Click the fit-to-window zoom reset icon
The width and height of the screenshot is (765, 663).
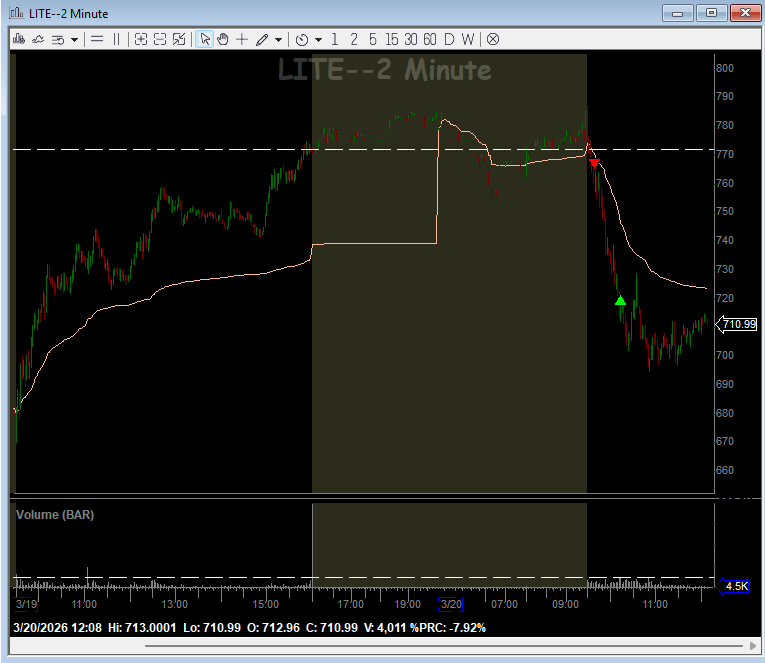pyautogui.click(x=179, y=39)
